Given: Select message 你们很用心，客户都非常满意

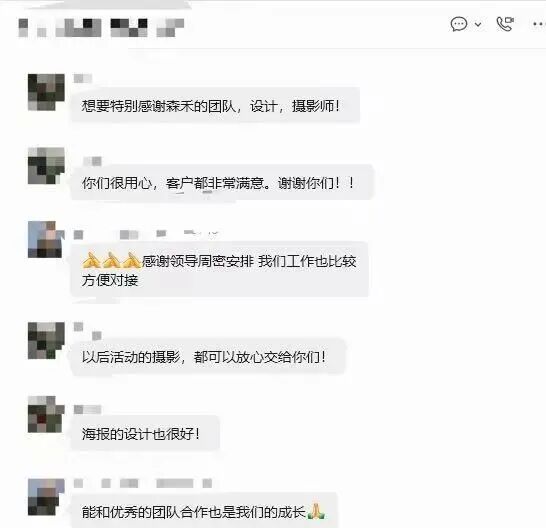Looking at the screenshot, I should click(222, 183).
